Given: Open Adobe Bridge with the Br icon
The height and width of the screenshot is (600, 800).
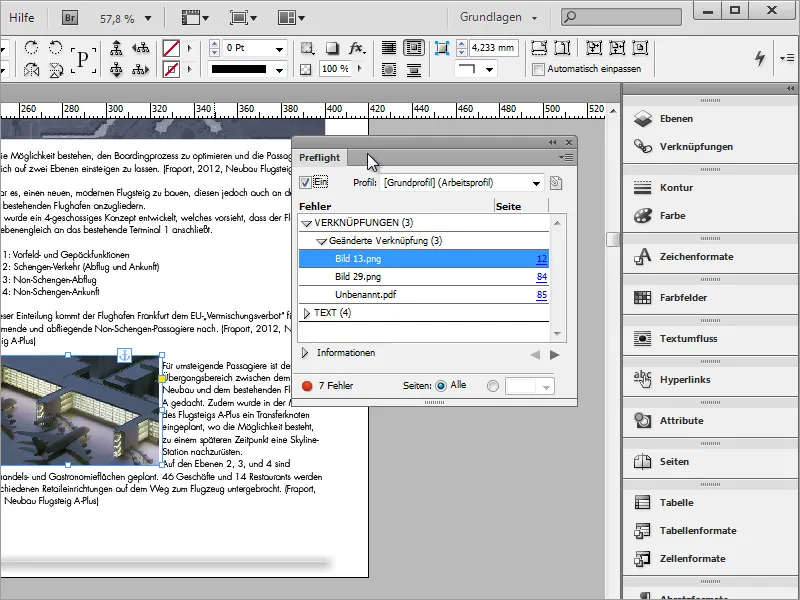Looking at the screenshot, I should (70, 18).
